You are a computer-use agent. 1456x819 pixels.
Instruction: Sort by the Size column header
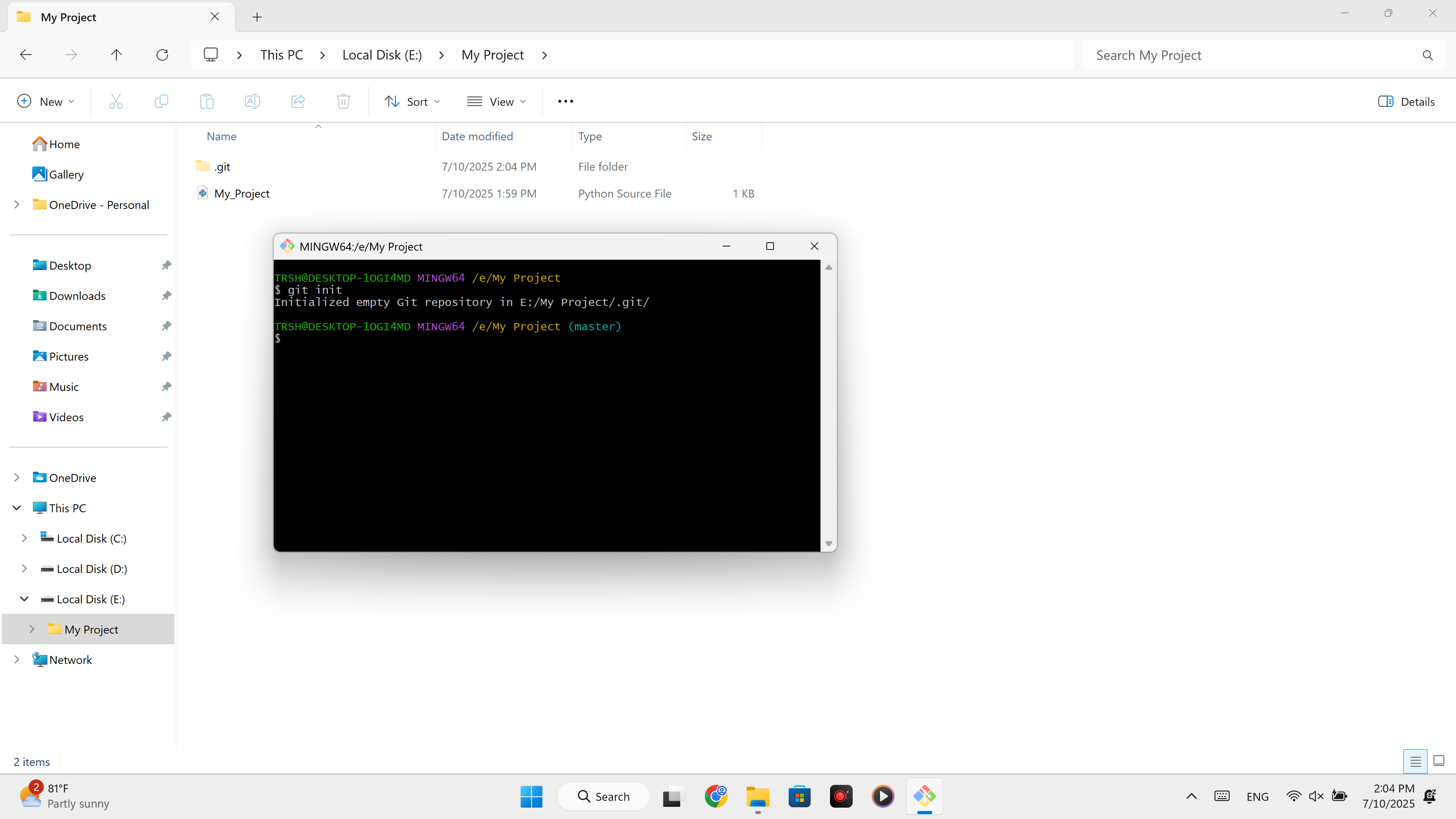(701, 136)
